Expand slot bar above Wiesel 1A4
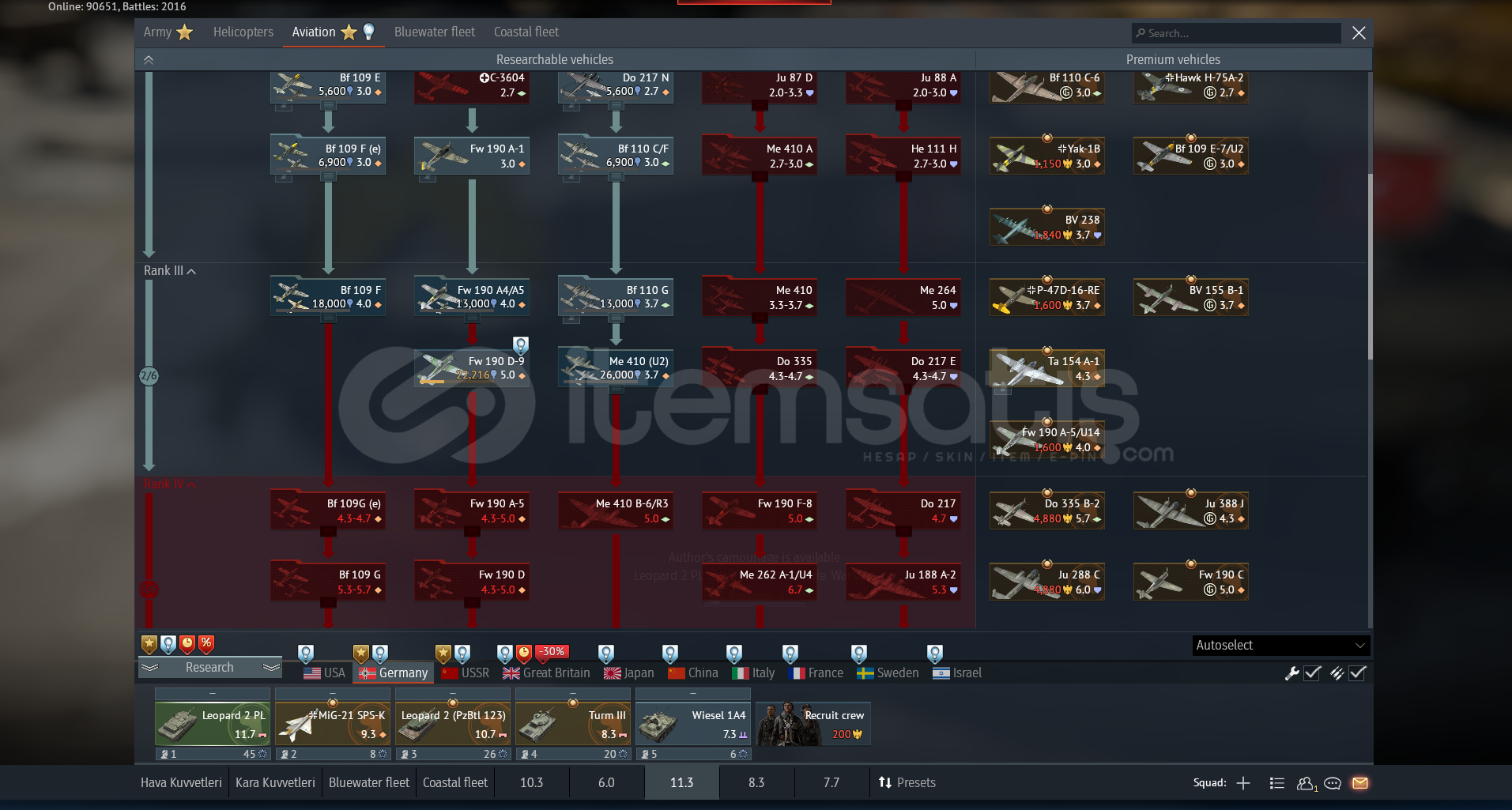Screen dimensions: 1512x810 click(693, 694)
